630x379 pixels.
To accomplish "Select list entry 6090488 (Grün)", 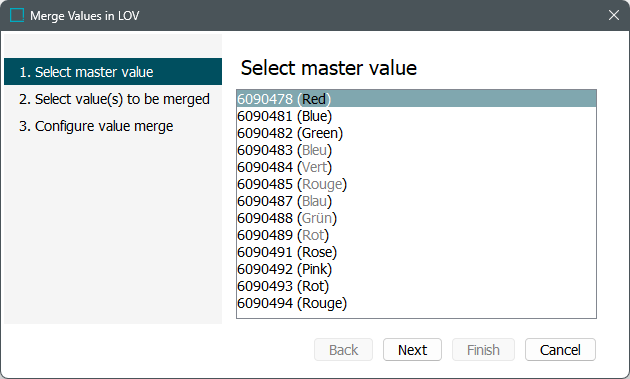I will (416, 218).
